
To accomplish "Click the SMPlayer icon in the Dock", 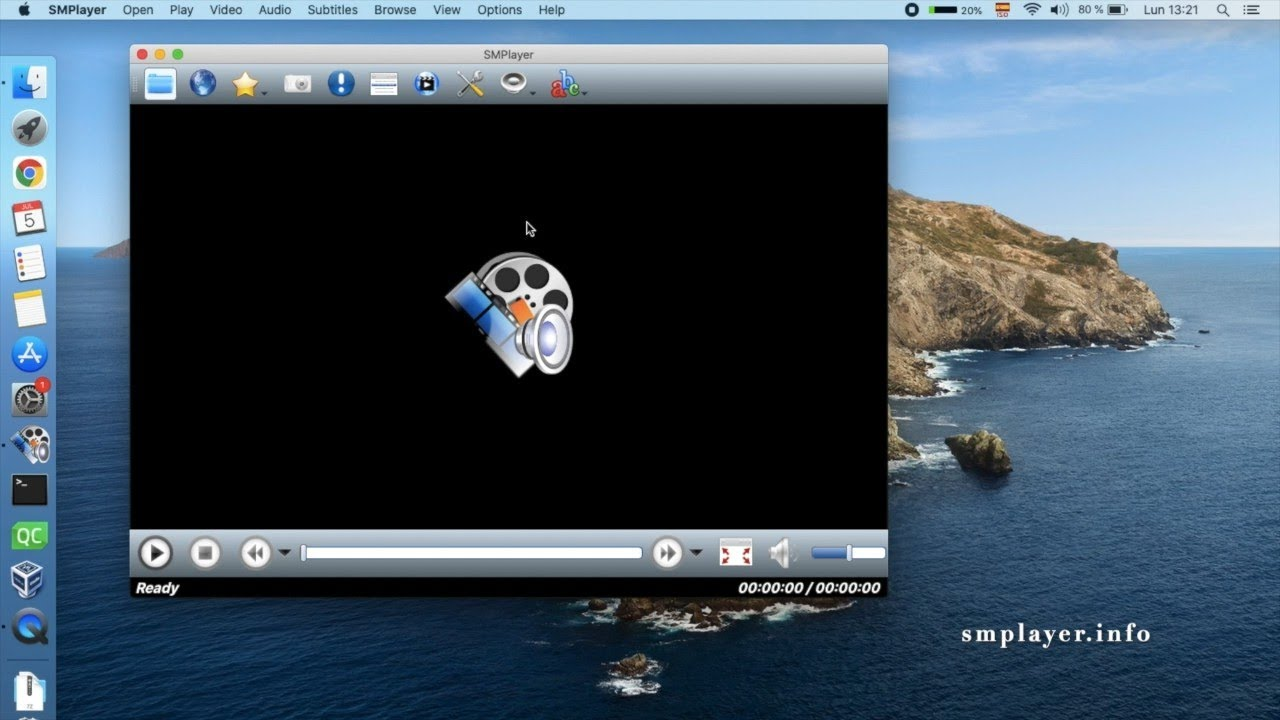I will tap(30, 445).
